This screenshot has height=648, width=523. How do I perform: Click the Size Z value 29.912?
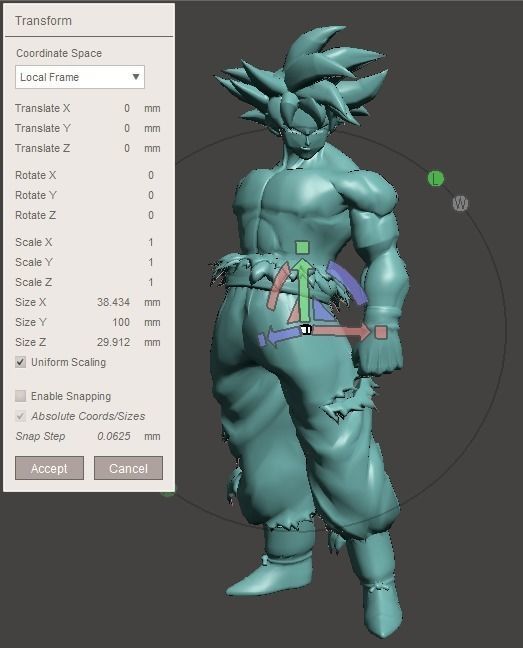(114, 342)
